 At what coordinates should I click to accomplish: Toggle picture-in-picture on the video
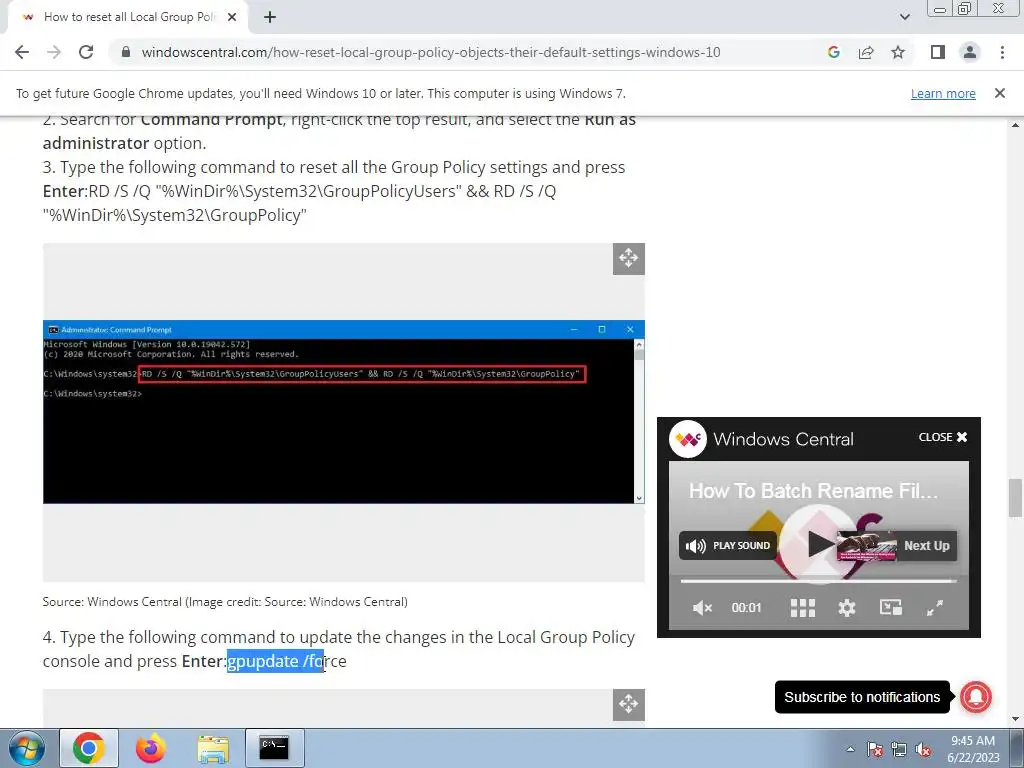coord(891,607)
